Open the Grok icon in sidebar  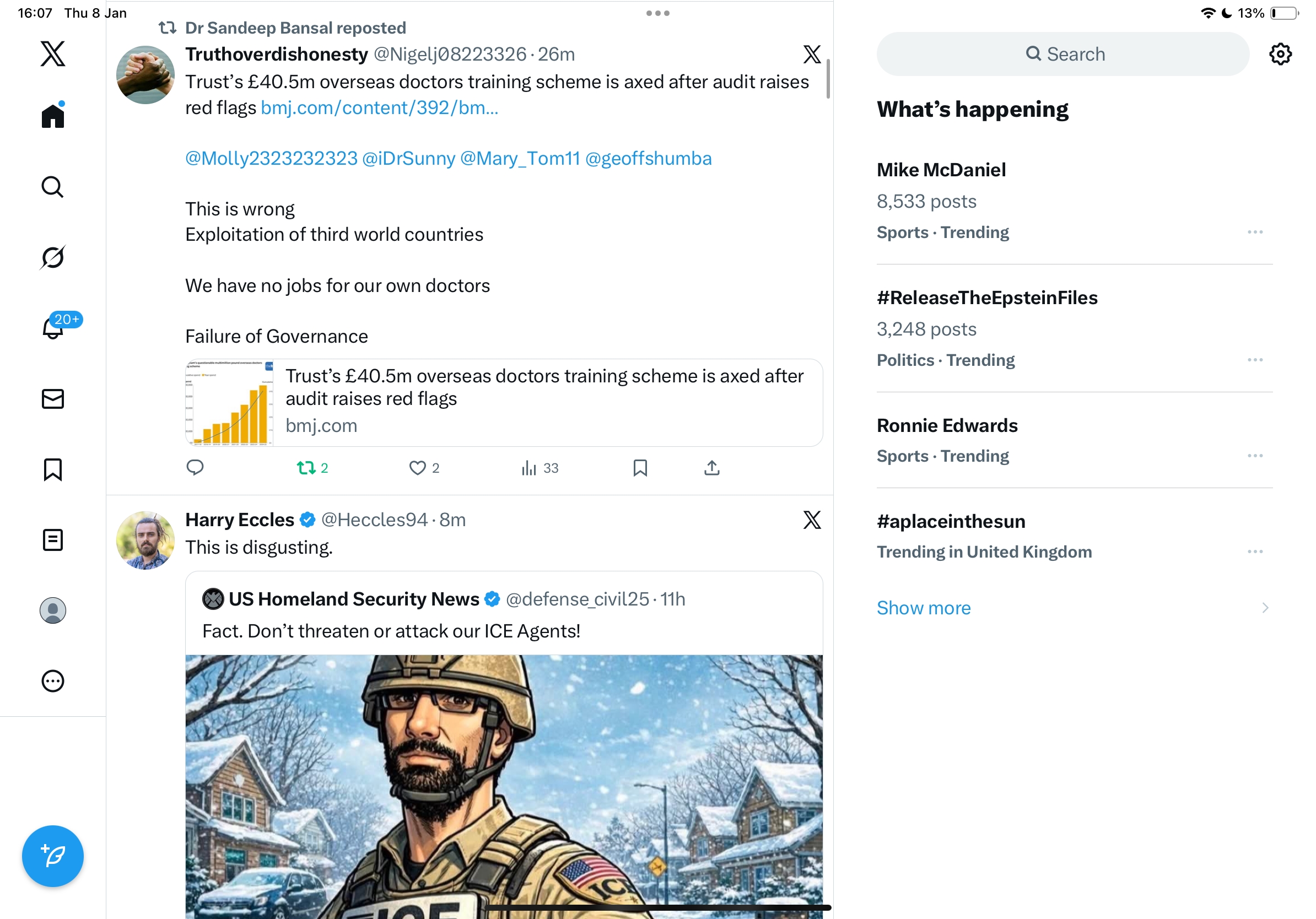click(53, 257)
